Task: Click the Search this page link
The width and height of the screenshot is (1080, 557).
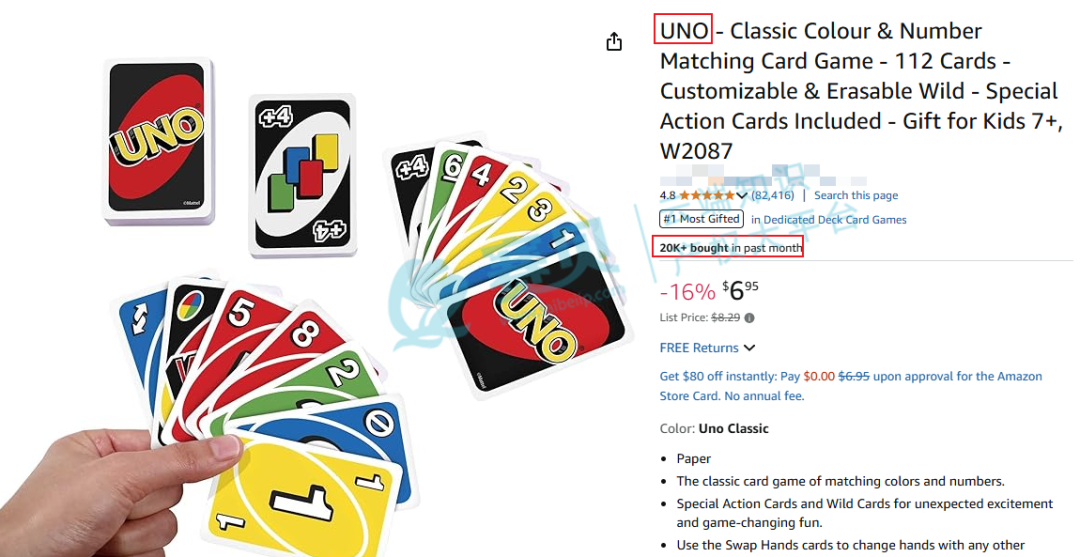Action: (856, 196)
